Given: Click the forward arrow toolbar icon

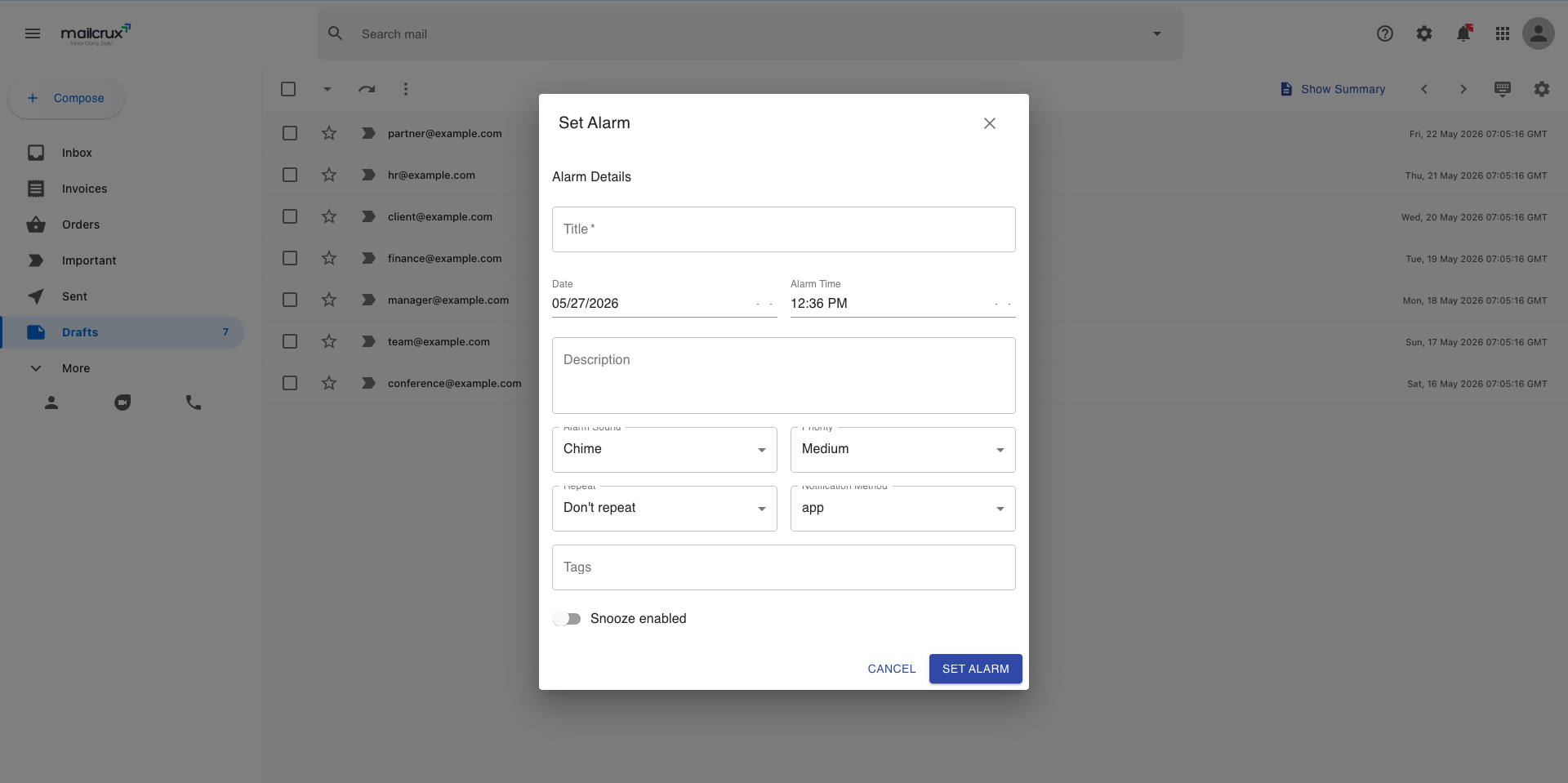Looking at the screenshot, I should point(367,89).
